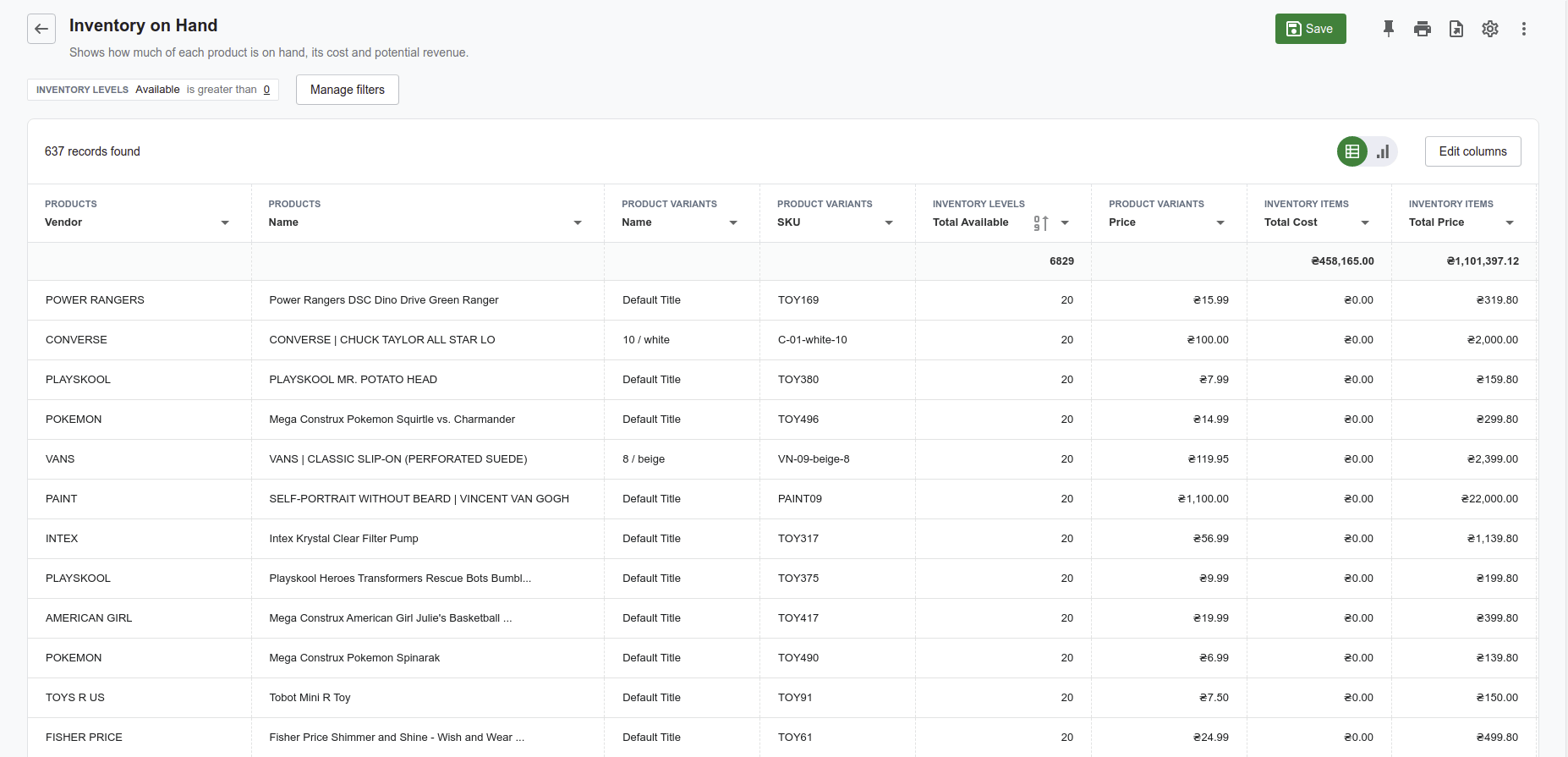Click the ₴458,165.00 total cost summary
This screenshot has height=757, width=1568.
(1343, 261)
